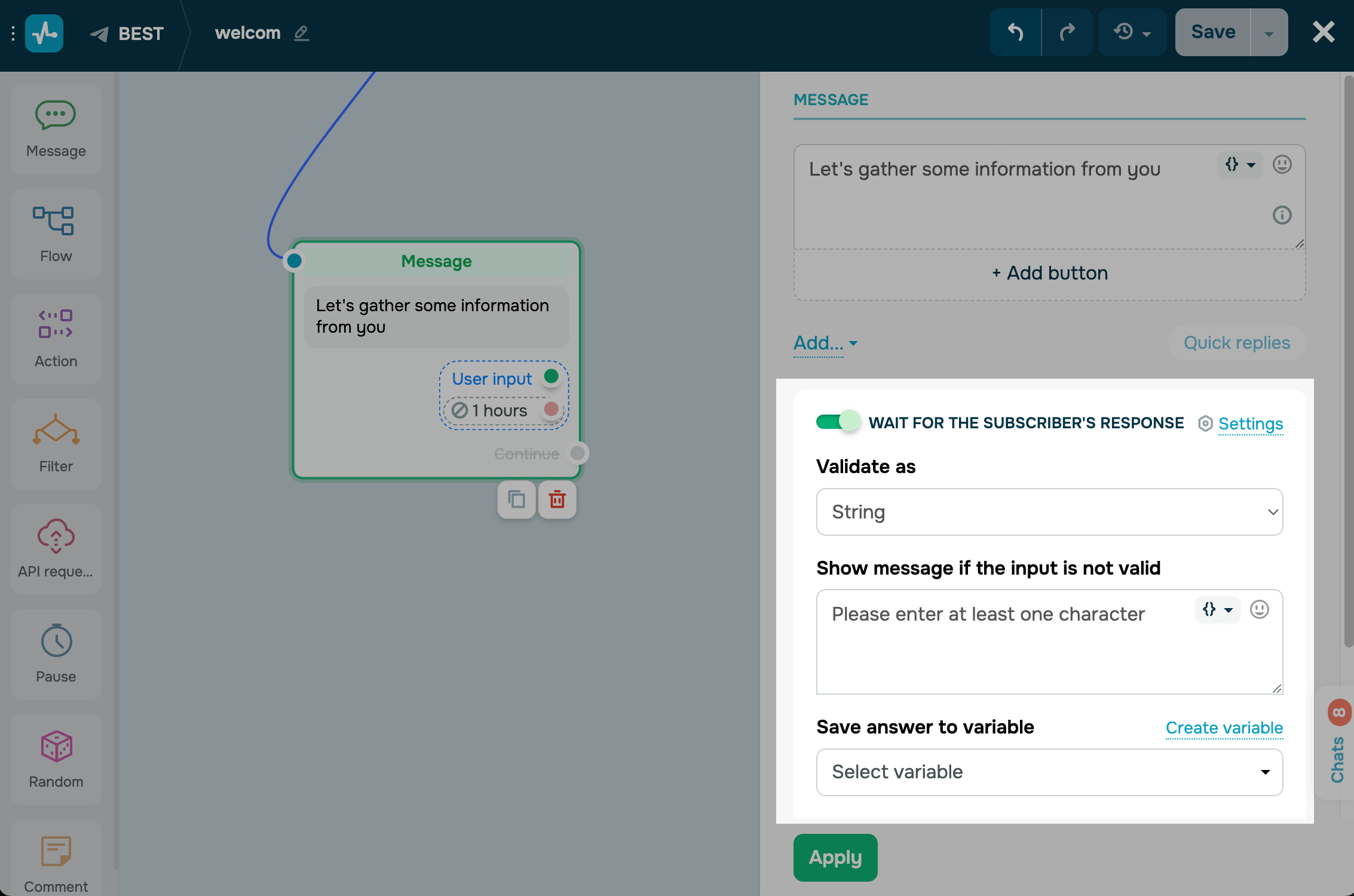Select the Random dice icon

56,746
